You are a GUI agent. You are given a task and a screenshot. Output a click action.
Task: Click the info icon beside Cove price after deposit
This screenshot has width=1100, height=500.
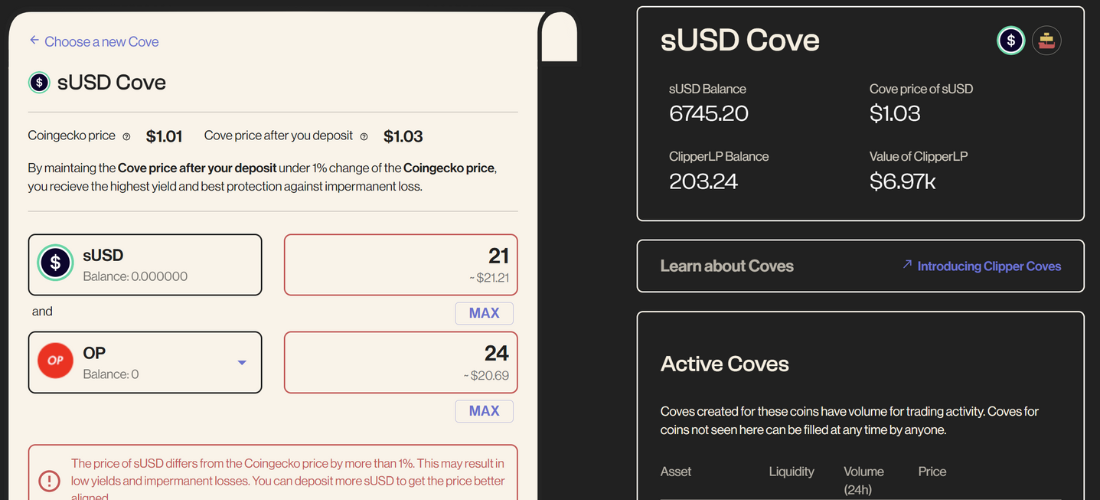[364, 136]
